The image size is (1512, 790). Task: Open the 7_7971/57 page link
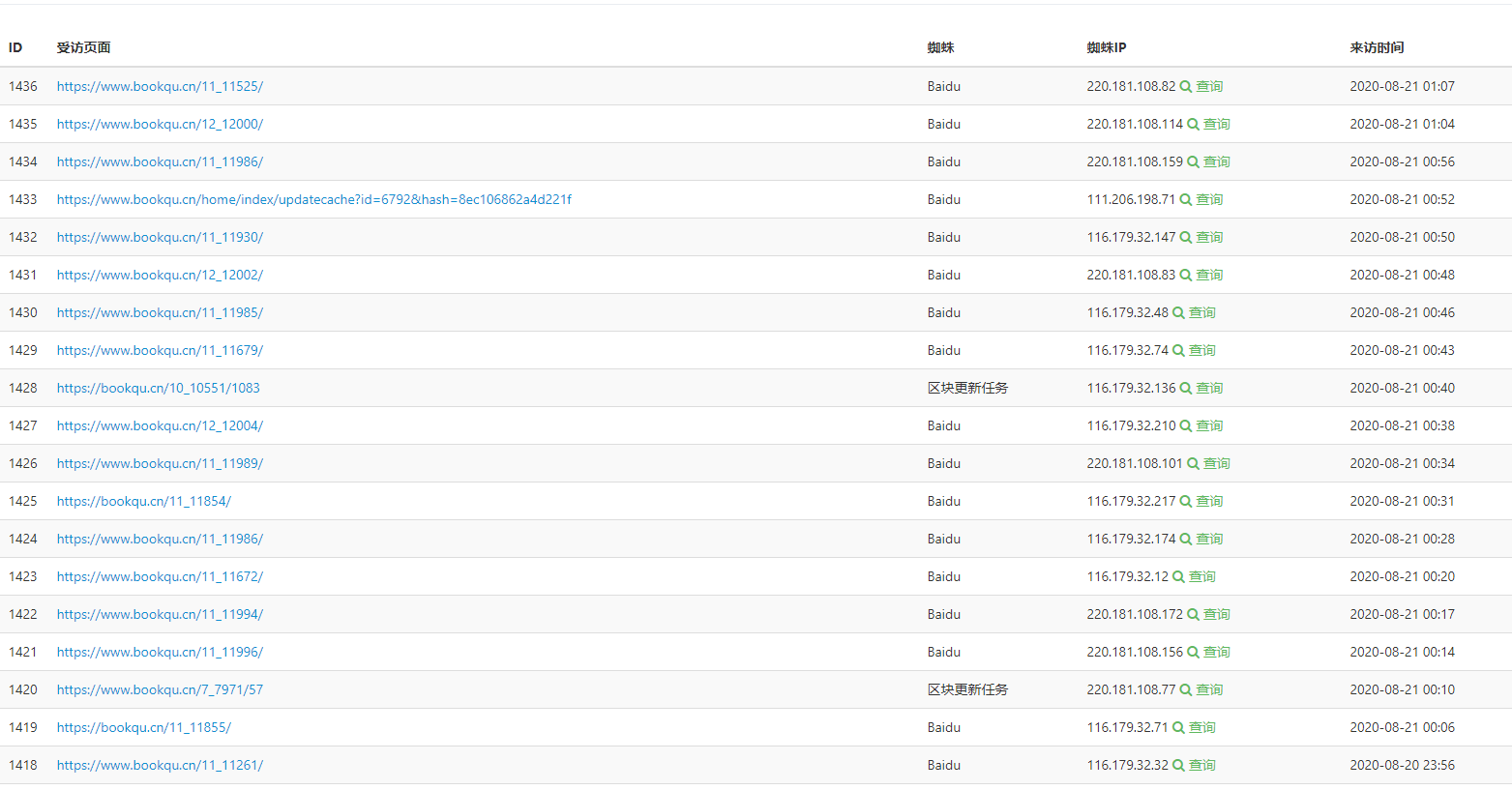point(160,689)
